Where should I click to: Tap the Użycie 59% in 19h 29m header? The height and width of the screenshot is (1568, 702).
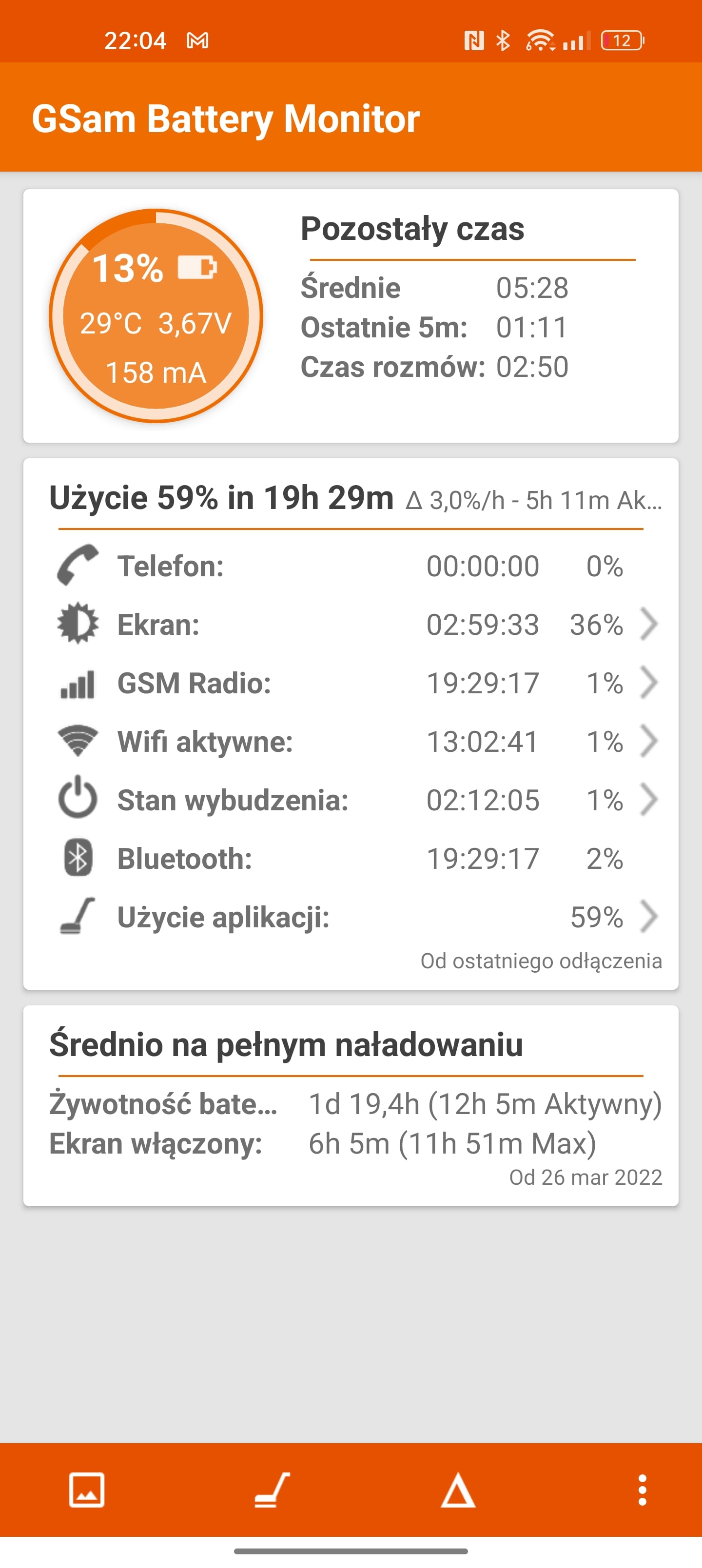tap(222, 498)
